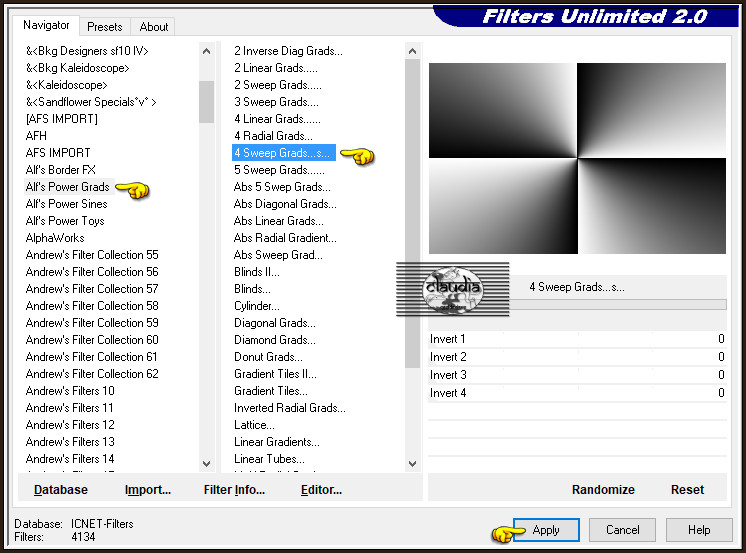Select the Linear Gradients... filter
Viewport: 746px width, 553px height.
tap(277, 442)
